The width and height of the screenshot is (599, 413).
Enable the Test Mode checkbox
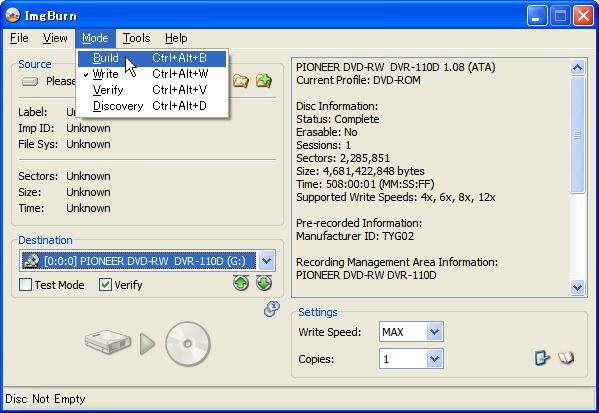25,285
